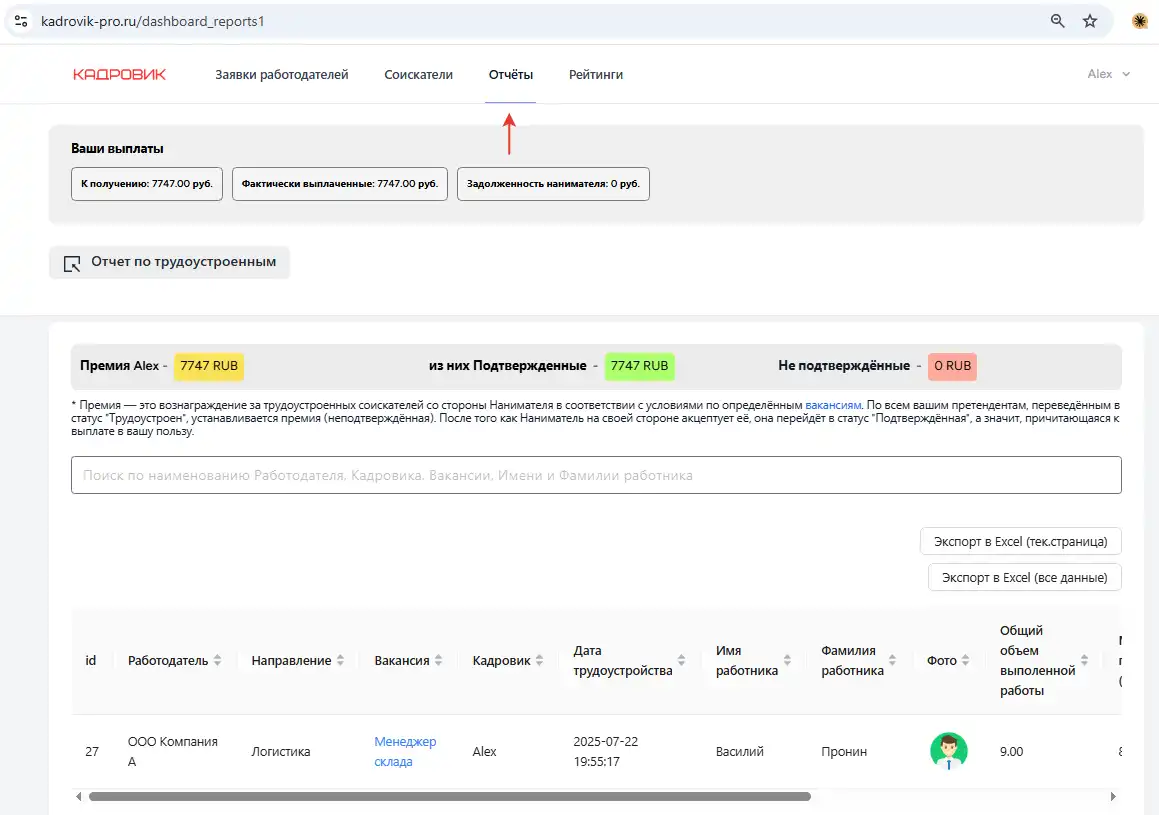Sort by Направление column sort icon

pos(340,661)
